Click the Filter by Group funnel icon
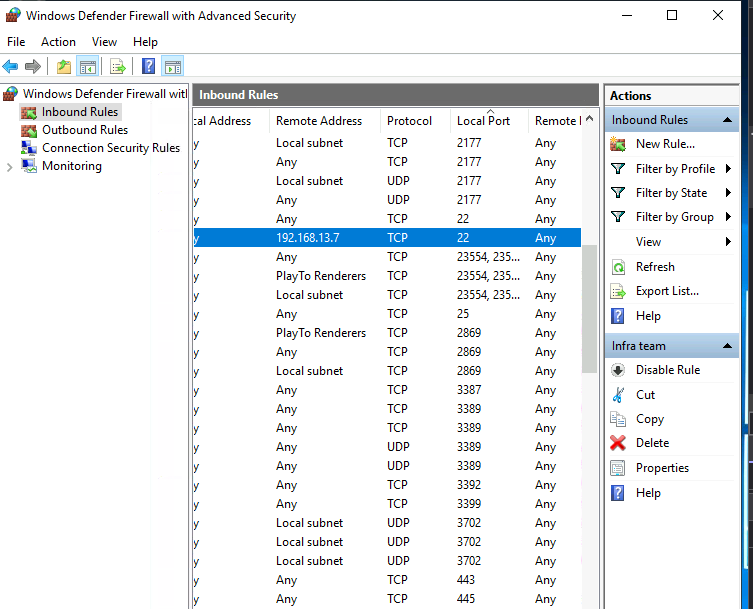 pos(618,217)
